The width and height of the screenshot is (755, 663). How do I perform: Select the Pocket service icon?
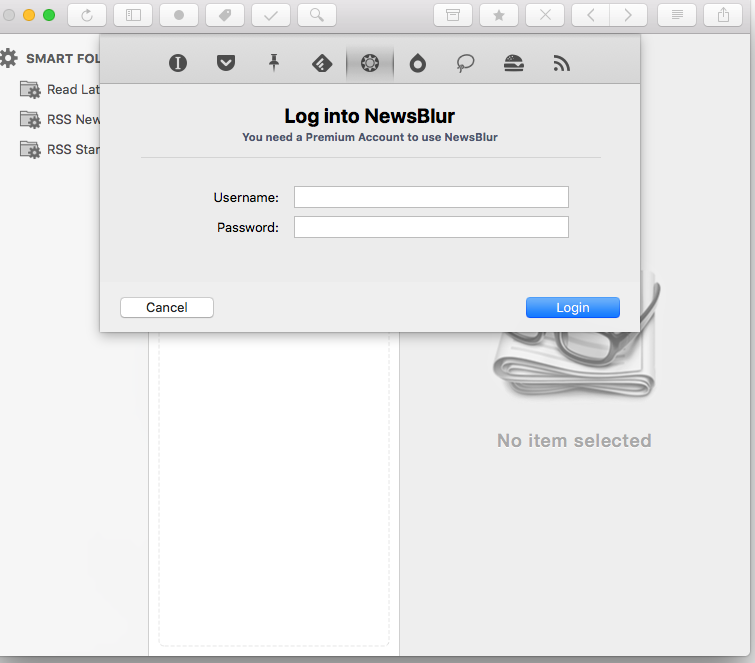(x=226, y=63)
